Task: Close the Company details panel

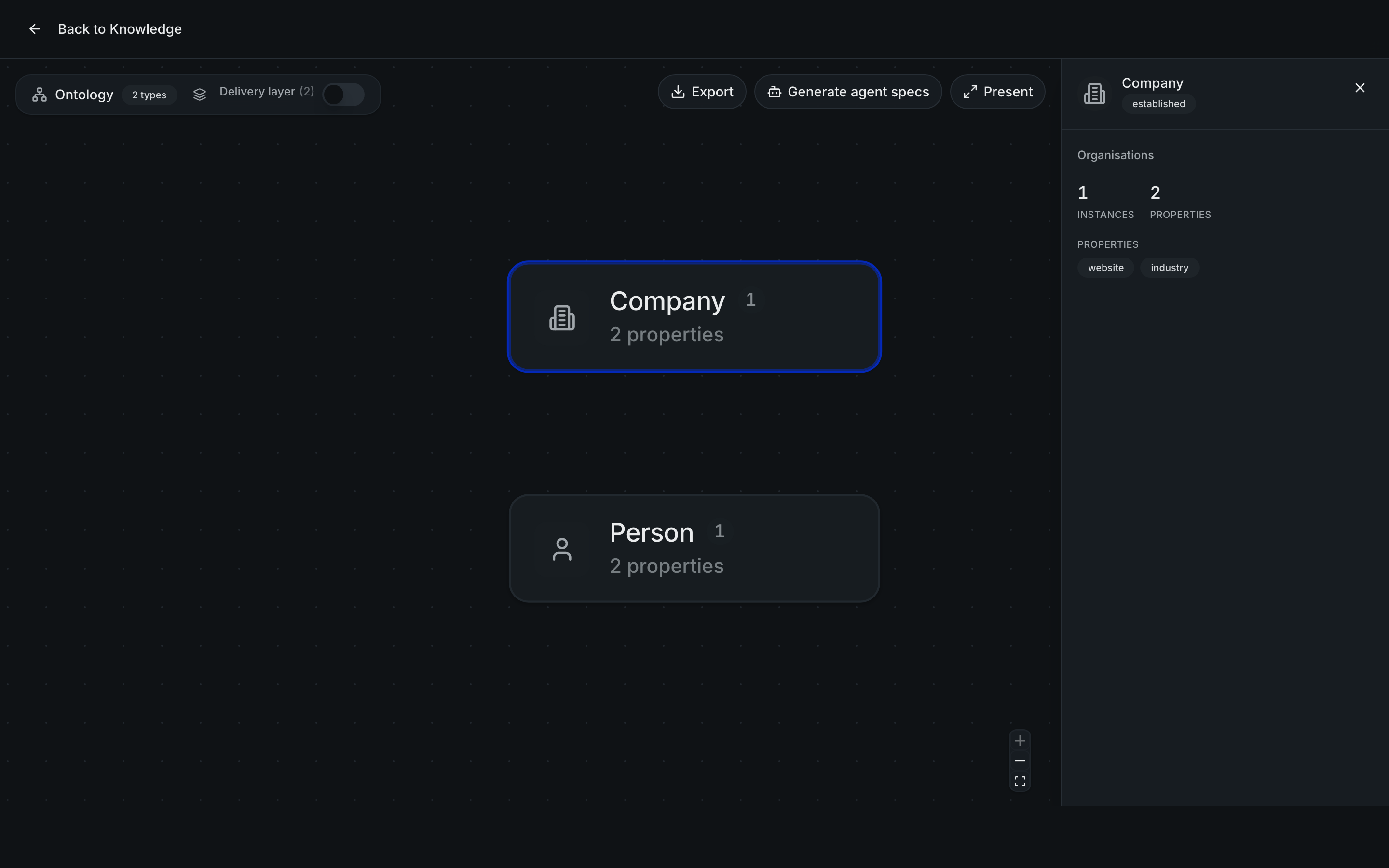Action: click(x=1360, y=88)
